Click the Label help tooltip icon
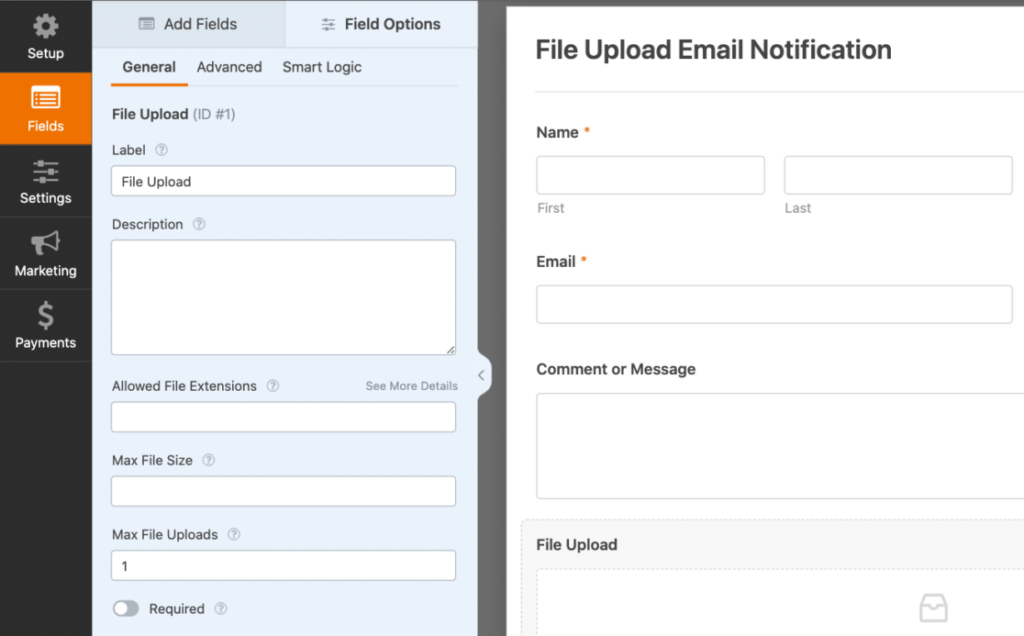The image size is (1024, 636). (162, 150)
